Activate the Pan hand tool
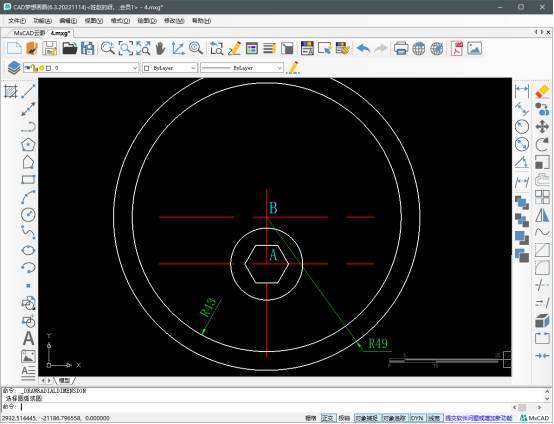The image size is (554, 424). (x=160, y=48)
